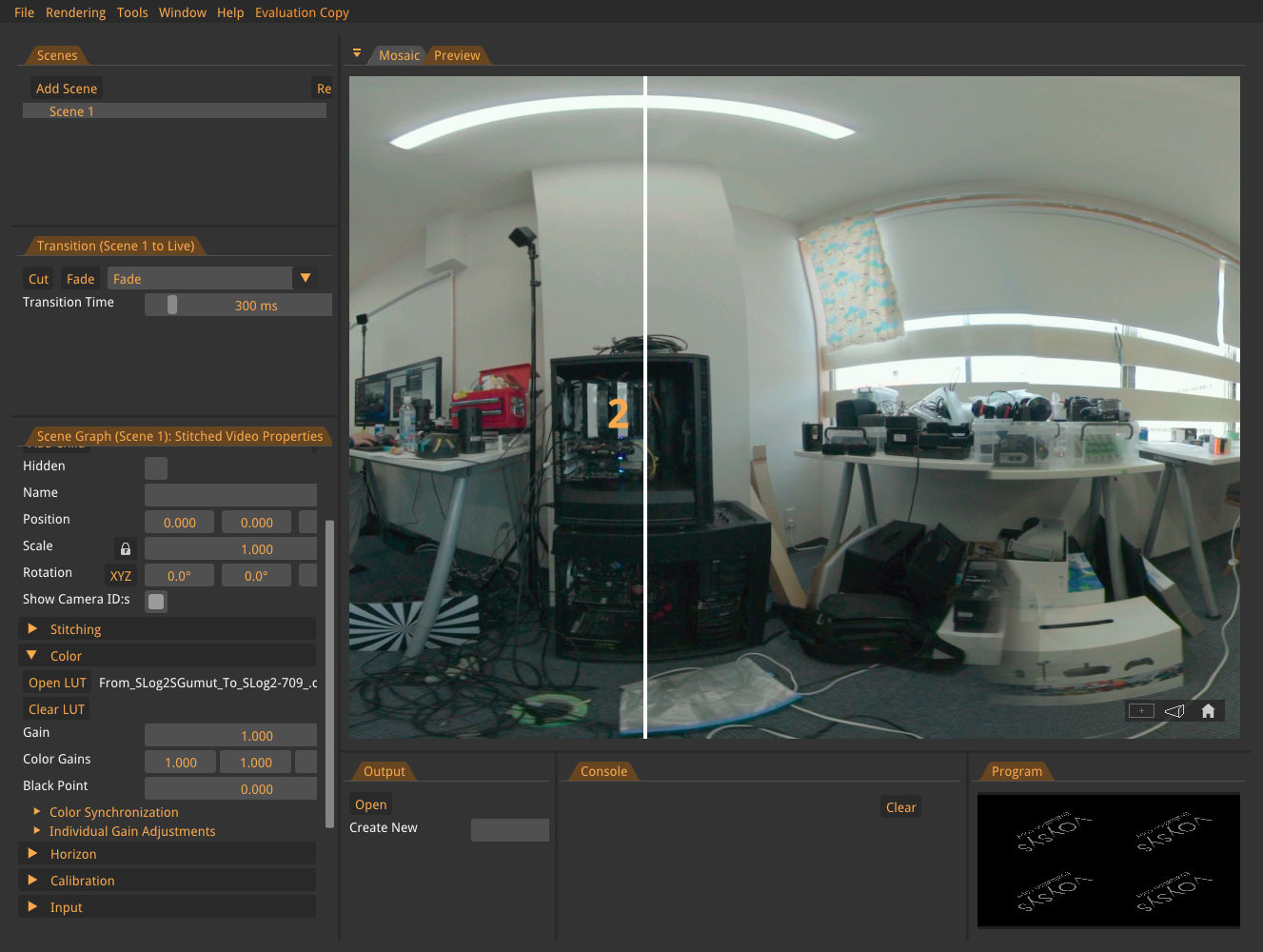This screenshot has width=1263, height=952.
Task: Click the Clear LUT button
Action: pyautogui.click(x=55, y=708)
